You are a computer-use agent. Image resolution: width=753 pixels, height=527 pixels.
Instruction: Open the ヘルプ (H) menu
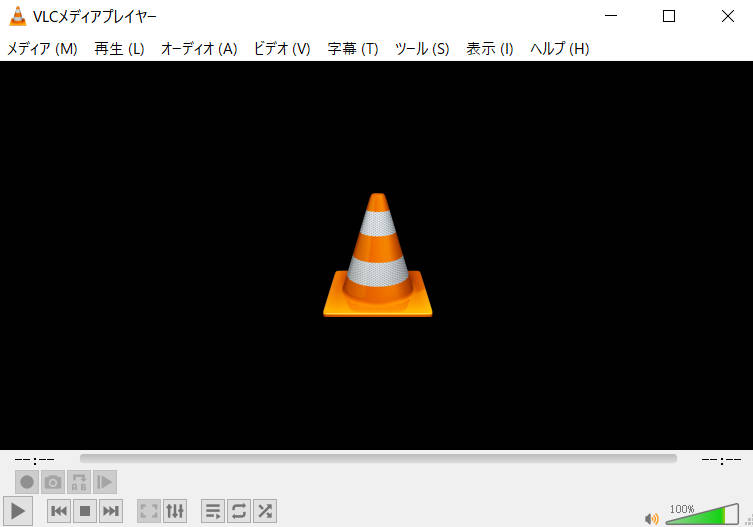coord(559,49)
